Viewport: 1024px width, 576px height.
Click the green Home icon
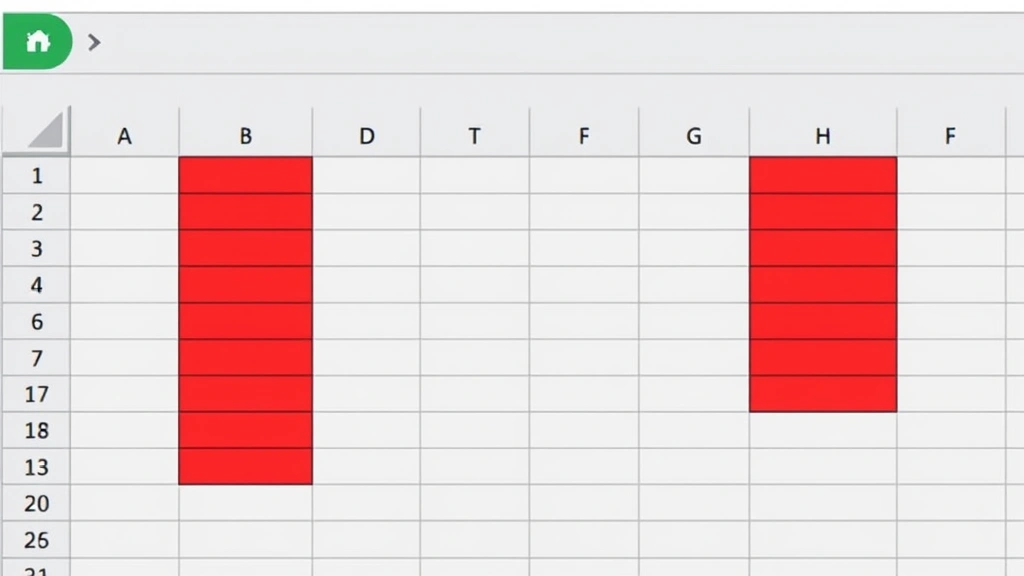pyautogui.click(x=38, y=41)
